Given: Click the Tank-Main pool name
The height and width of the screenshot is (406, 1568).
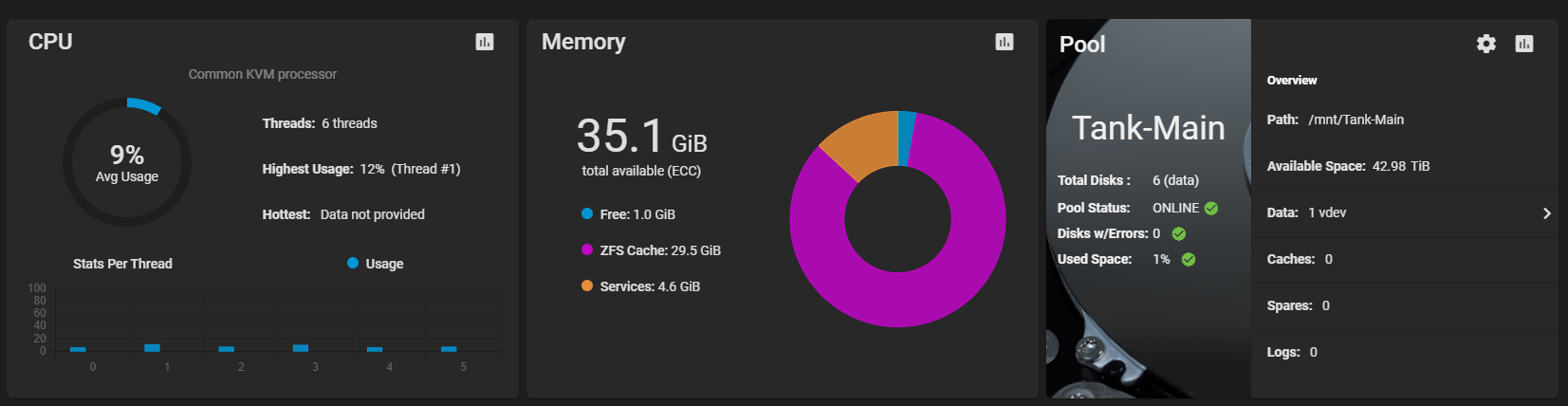Looking at the screenshot, I should pyautogui.click(x=1148, y=128).
